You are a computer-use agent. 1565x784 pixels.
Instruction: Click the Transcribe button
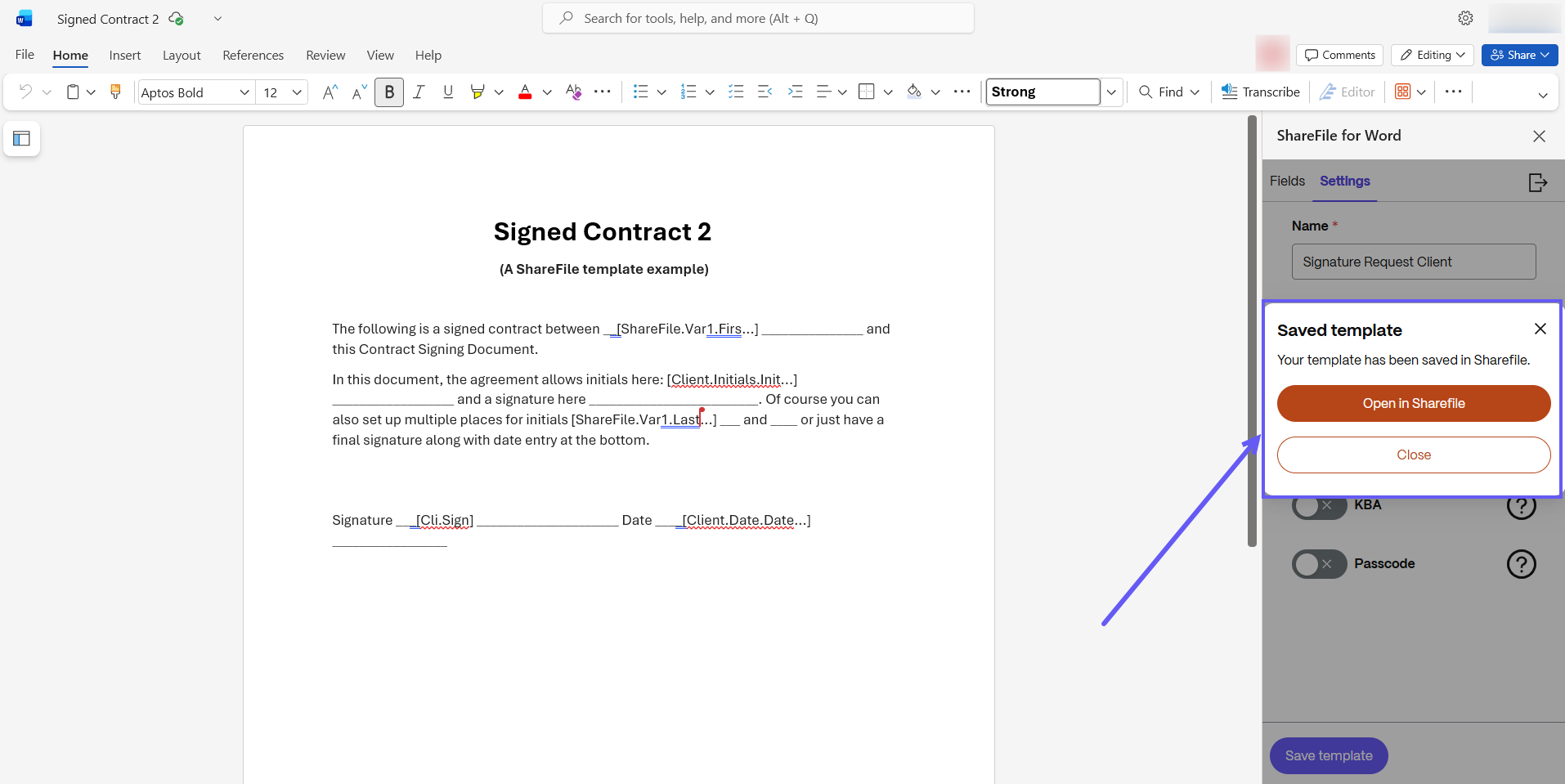(x=1260, y=92)
